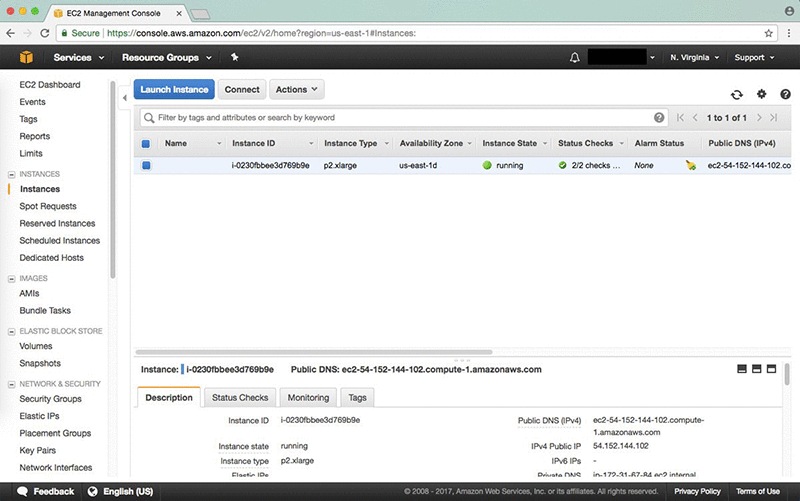Screen dimensions: 800x501
Task: Toggle the select-all instances checkbox
Action: (146, 144)
